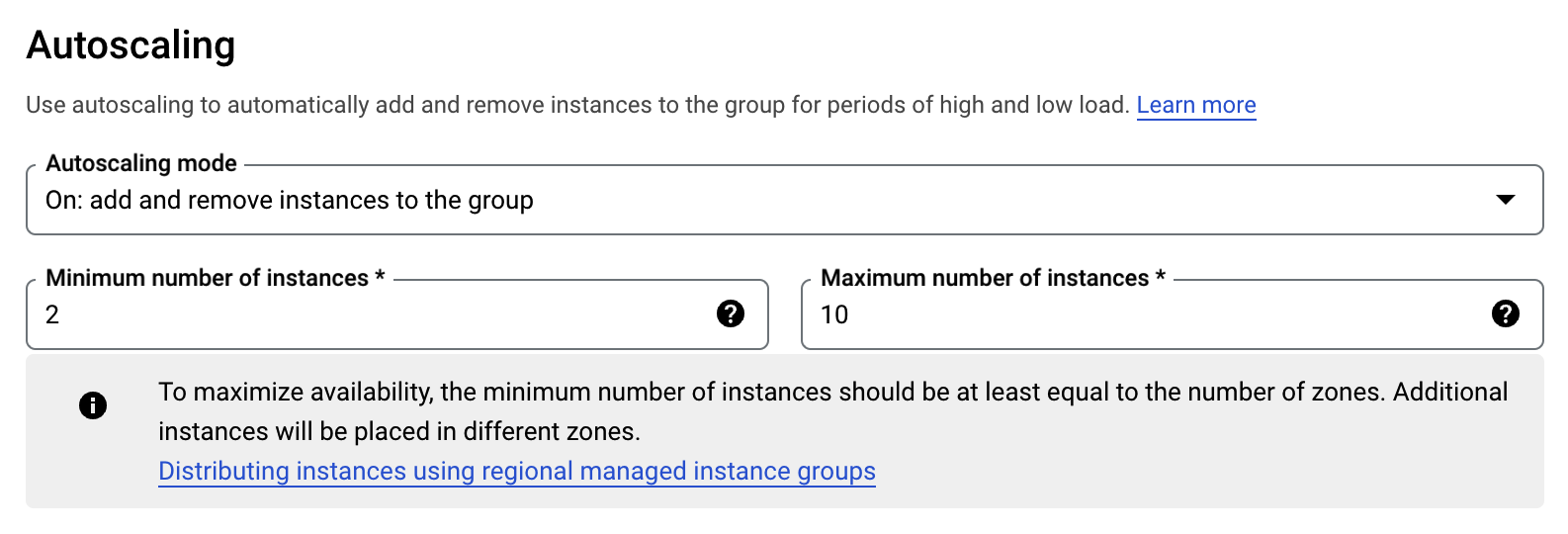The image size is (1568, 534).
Task: Expand the Autoscaling mode dropdown arrow
Action: pyautogui.click(x=1505, y=200)
